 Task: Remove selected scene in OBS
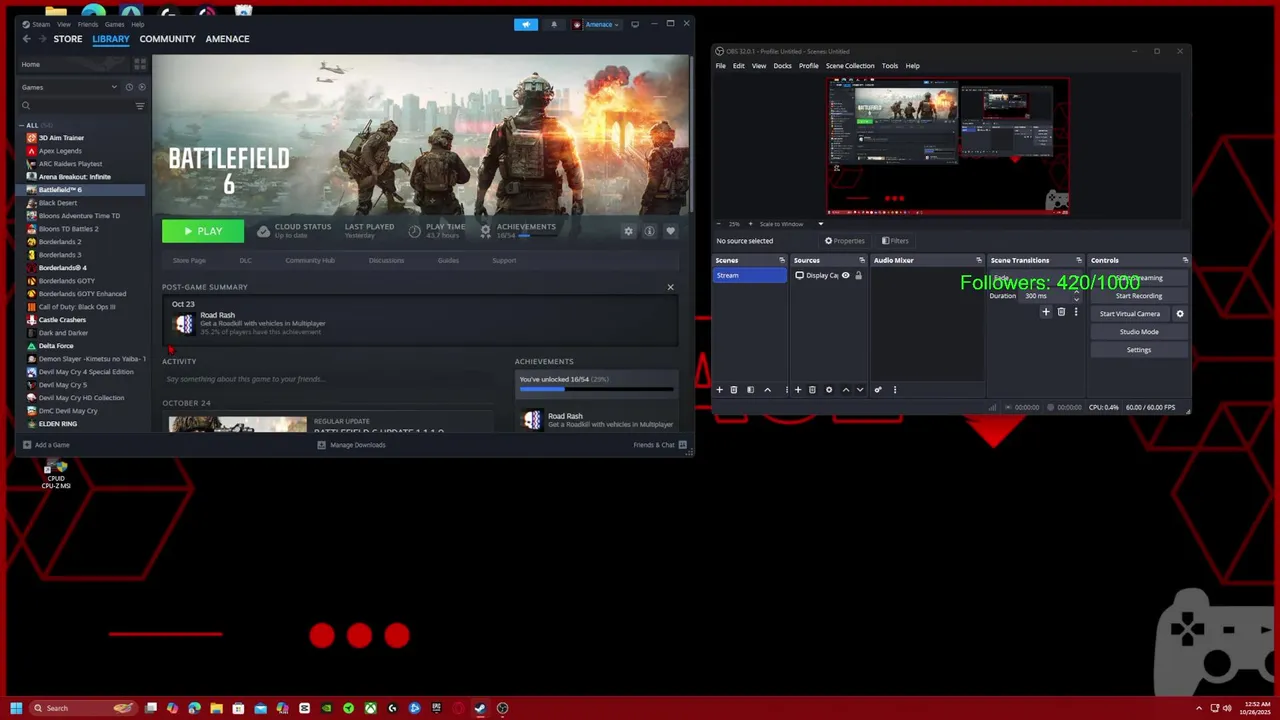[734, 390]
